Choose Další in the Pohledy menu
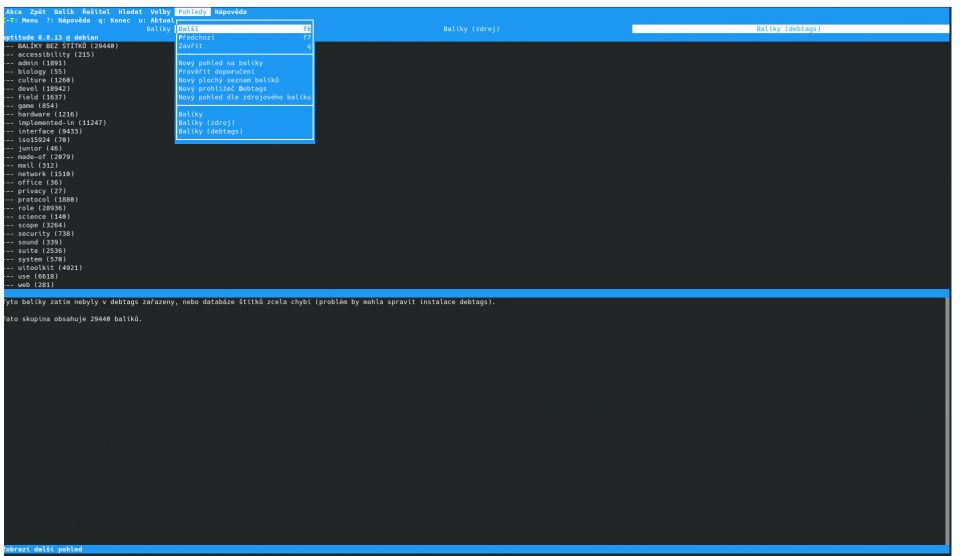The width and height of the screenshot is (960, 556). pyautogui.click(x=244, y=29)
